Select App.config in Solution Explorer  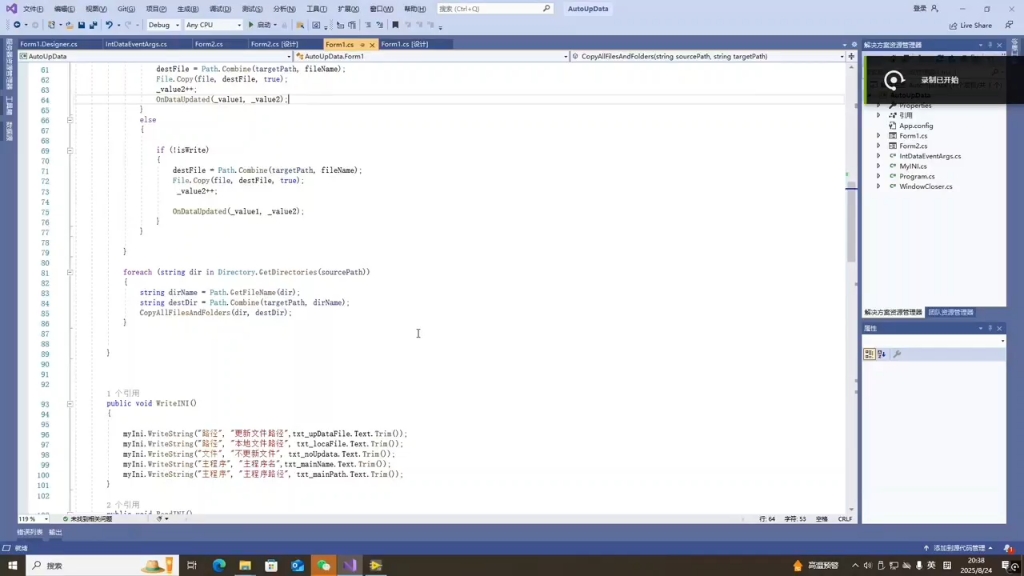(x=916, y=126)
